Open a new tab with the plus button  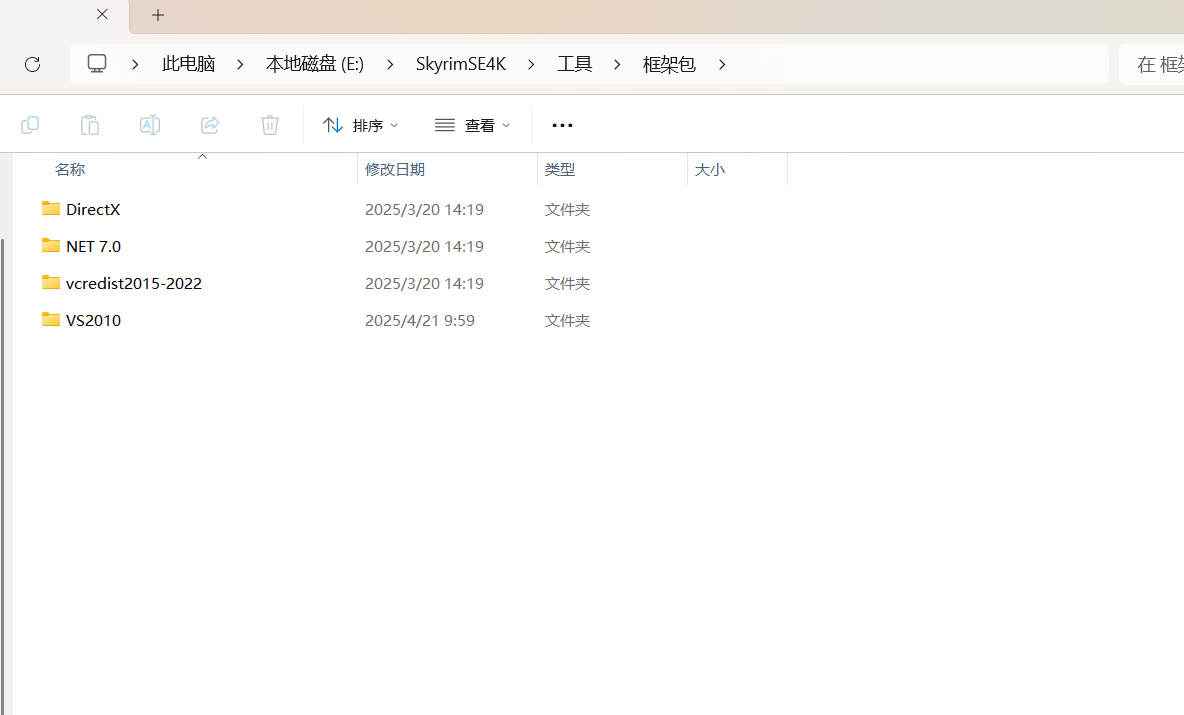(157, 15)
